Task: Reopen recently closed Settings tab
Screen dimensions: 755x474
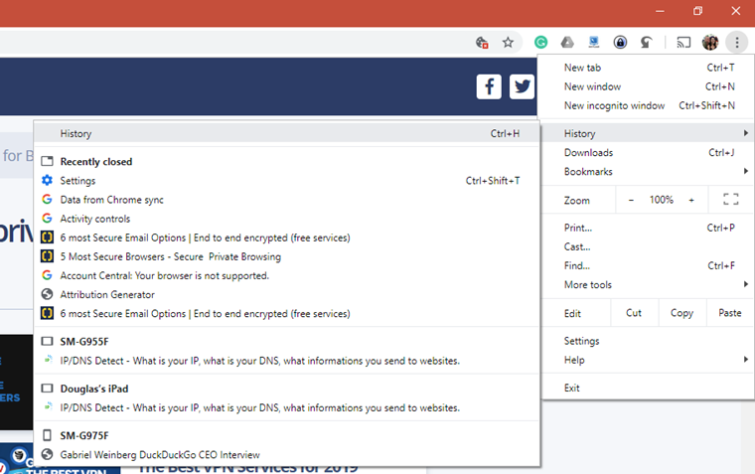Action: click(287, 181)
